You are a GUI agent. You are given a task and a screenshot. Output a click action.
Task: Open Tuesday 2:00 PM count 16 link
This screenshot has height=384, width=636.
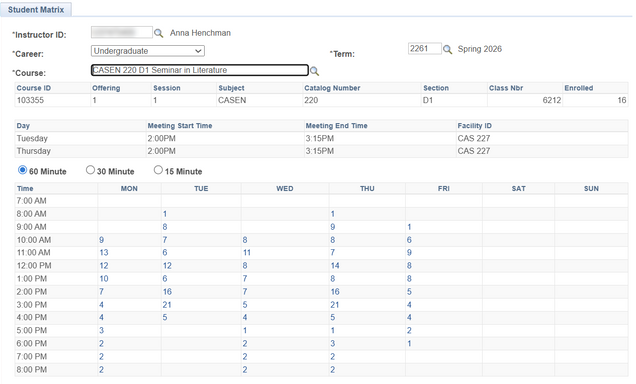167,292
